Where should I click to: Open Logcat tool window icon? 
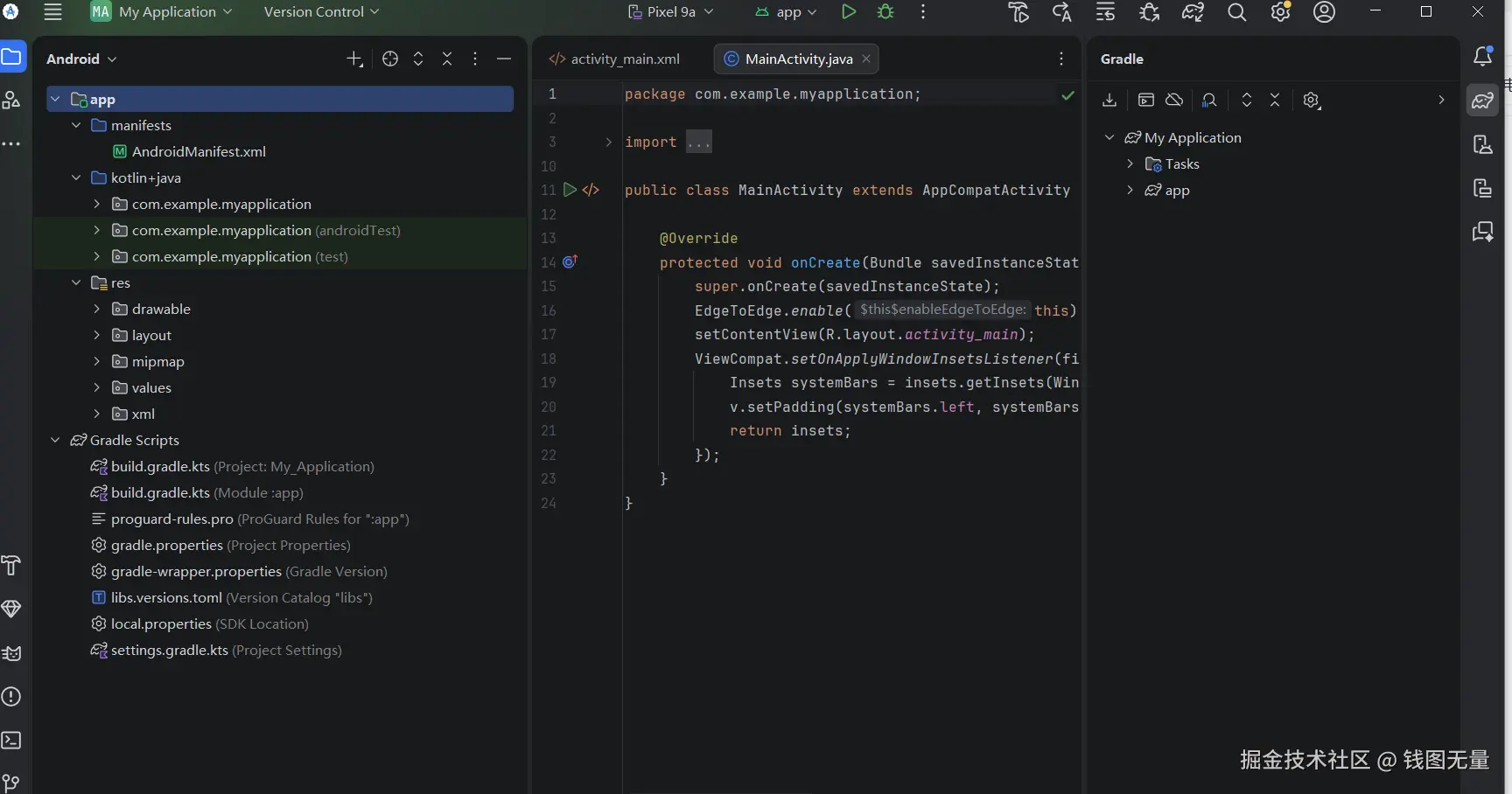[x=11, y=653]
